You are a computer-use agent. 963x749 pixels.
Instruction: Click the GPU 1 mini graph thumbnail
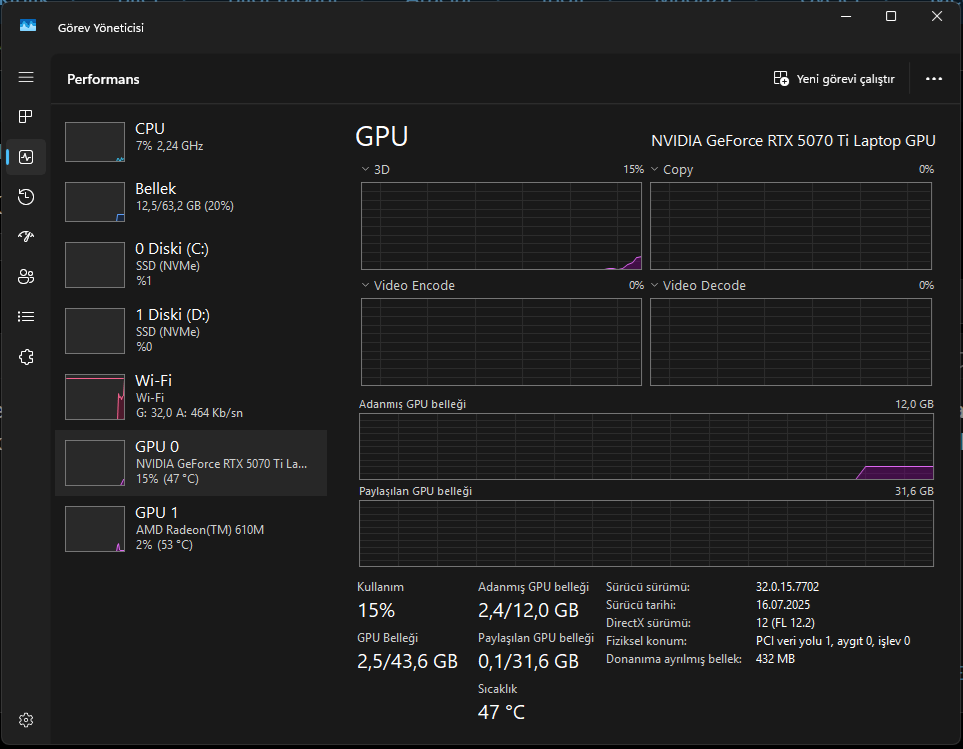pos(95,529)
